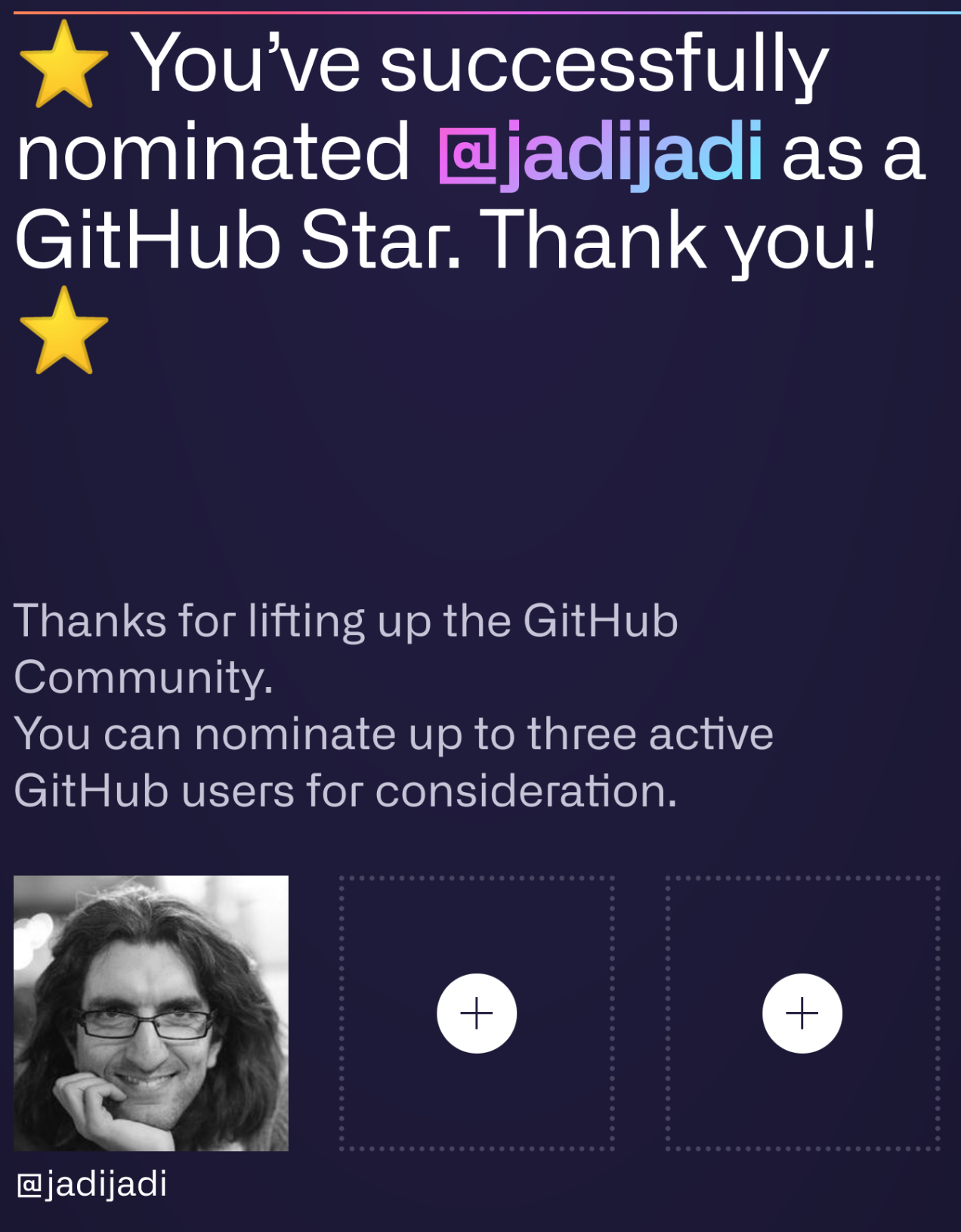
Task: Click the word "successfully" in the heading
Action: pyautogui.click(x=604, y=64)
